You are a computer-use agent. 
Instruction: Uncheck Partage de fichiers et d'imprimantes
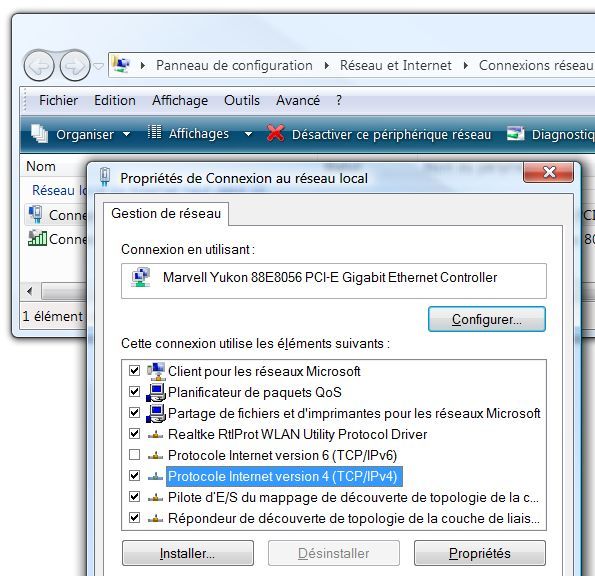[x=134, y=412]
